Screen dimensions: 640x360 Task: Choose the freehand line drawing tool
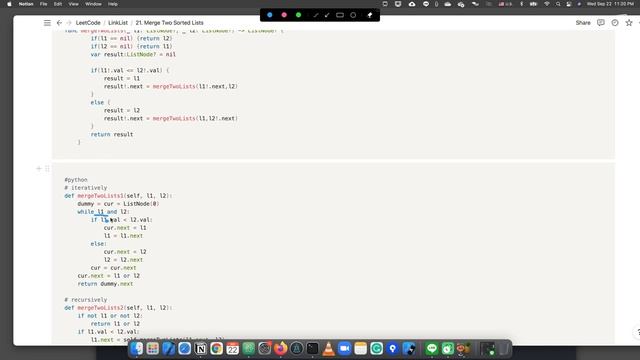point(316,15)
